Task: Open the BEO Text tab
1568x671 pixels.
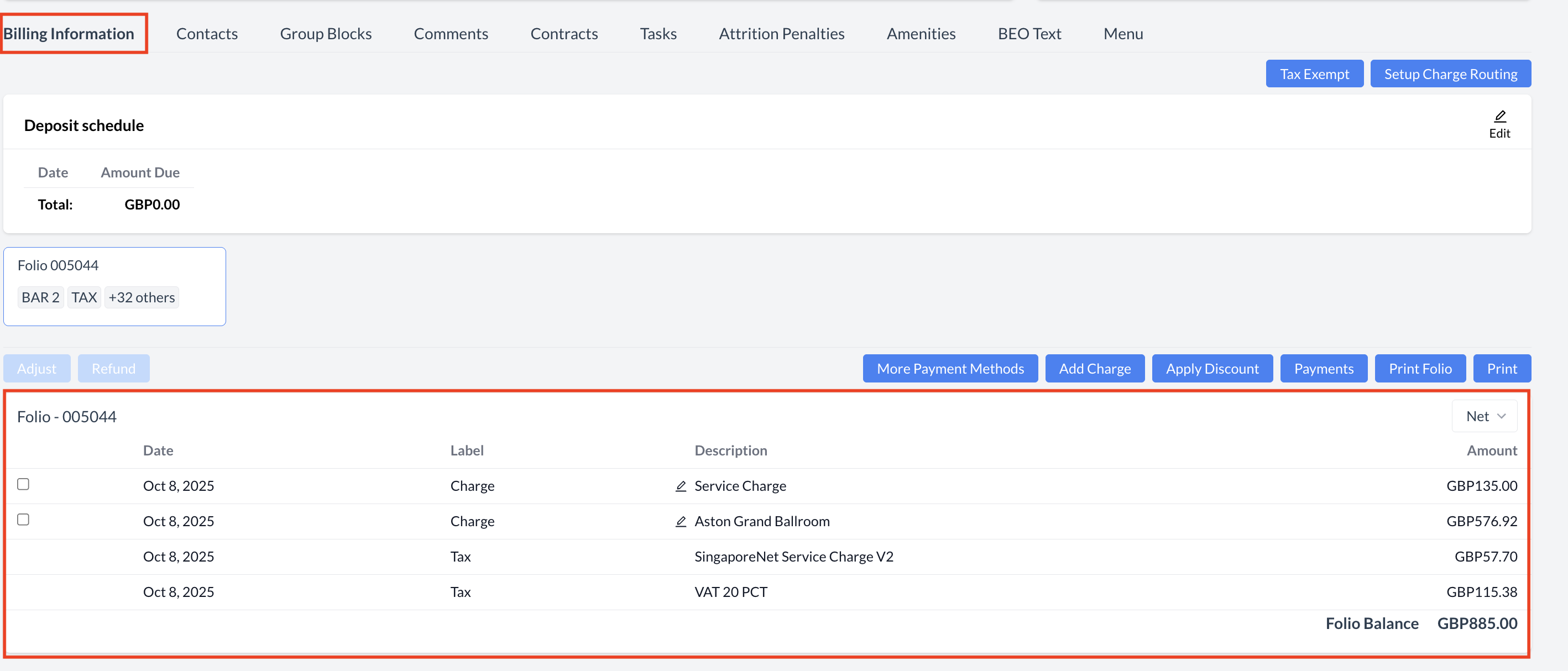Action: 1029,34
